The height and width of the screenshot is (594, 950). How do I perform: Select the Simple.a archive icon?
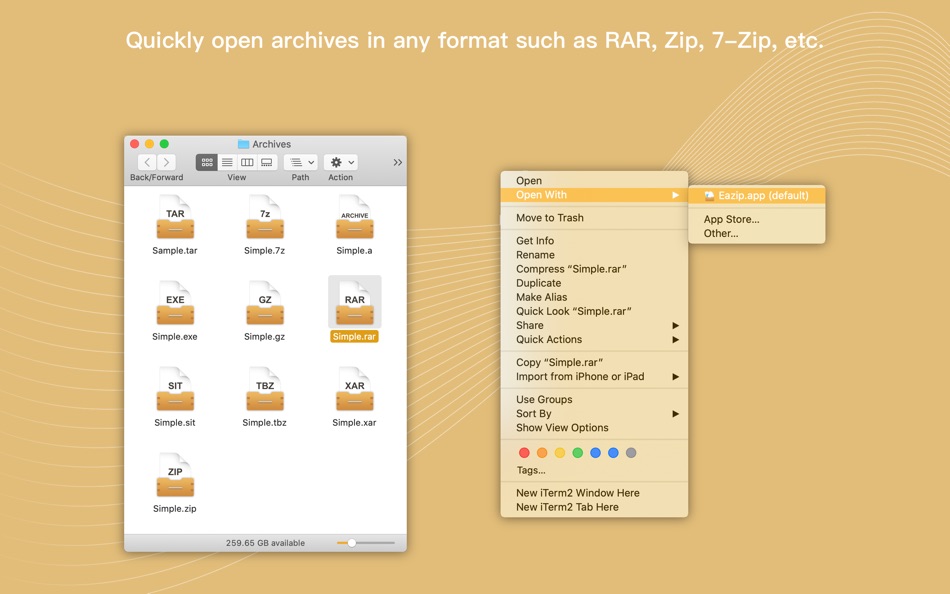click(354, 217)
